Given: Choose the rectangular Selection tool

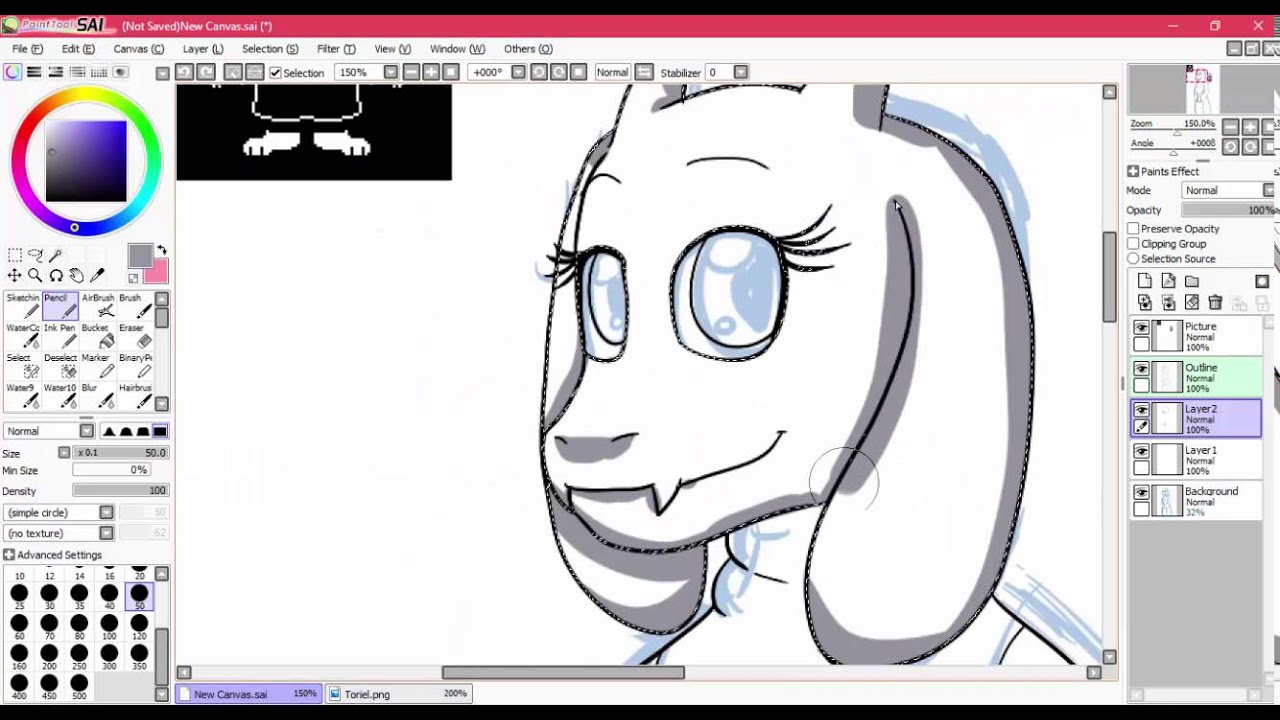Looking at the screenshot, I should coord(14,256).
